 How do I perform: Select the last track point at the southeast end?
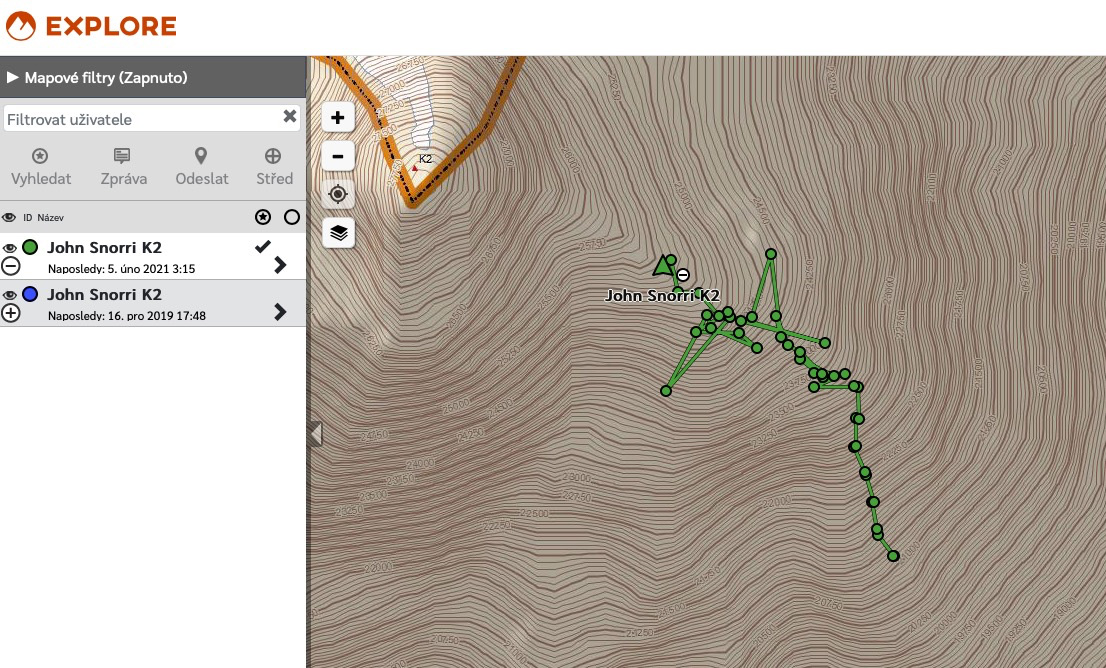pyautogui.click(x=893, y=556)
